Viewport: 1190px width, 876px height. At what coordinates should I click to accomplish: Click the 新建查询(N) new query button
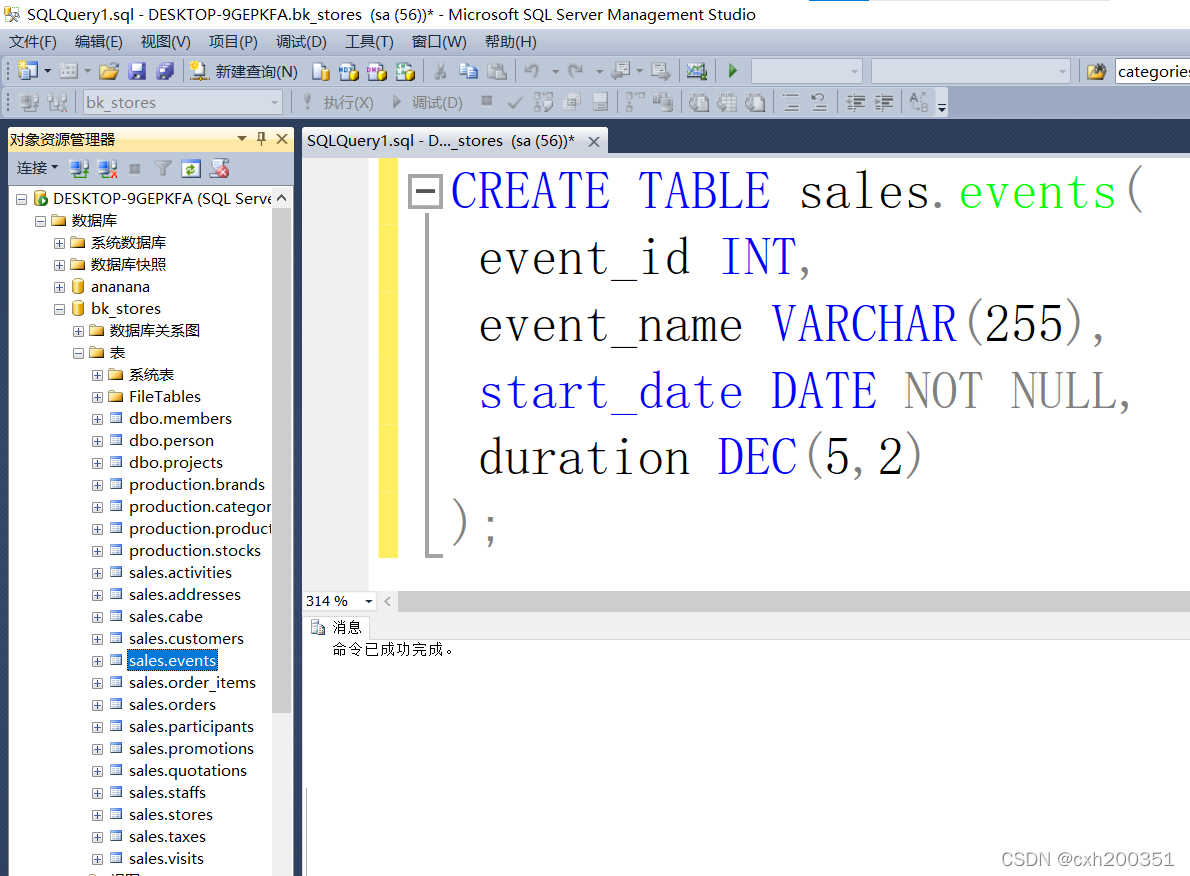(244, 71)
